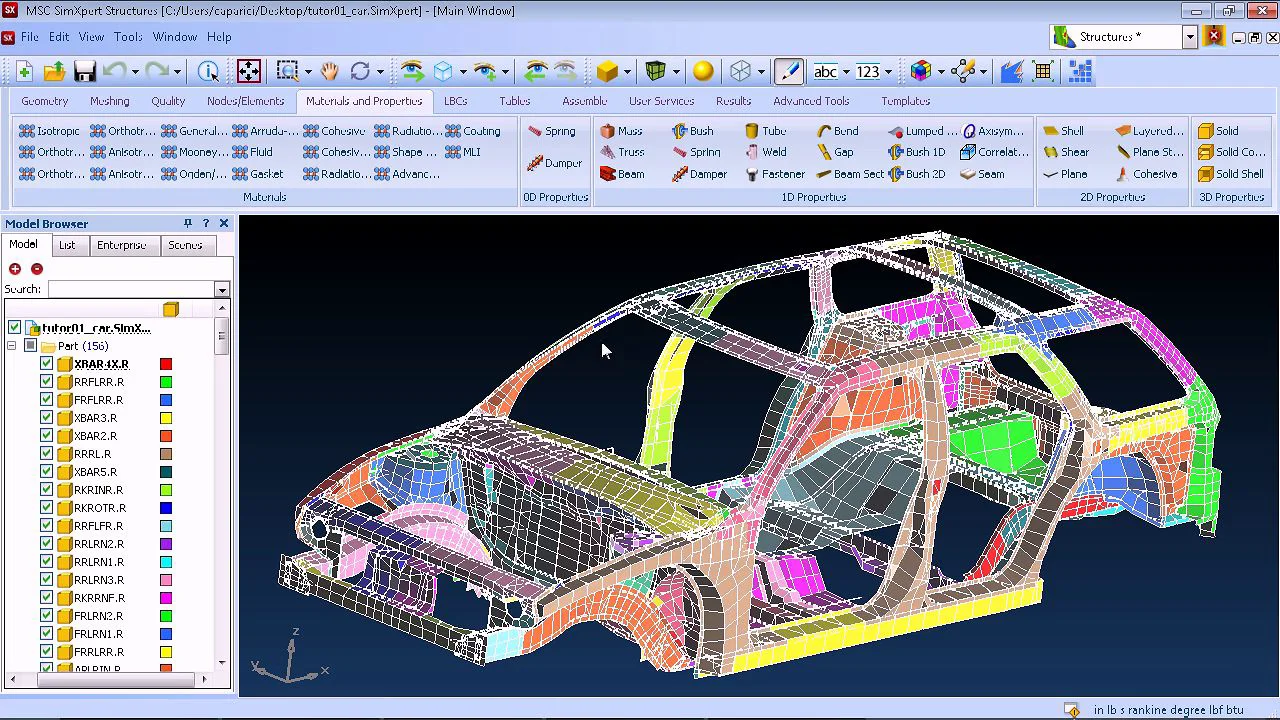Click the red color swatch for XBAR4X.R

[166, 364]
